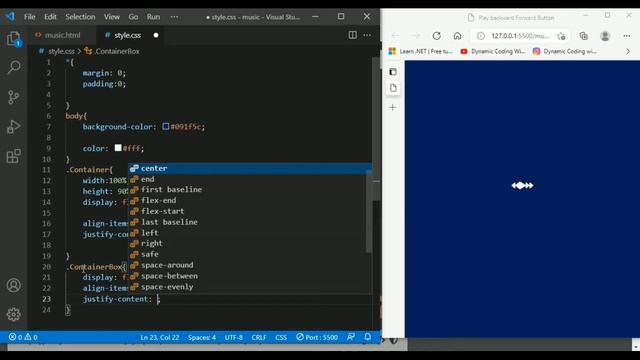Viewport: 640px width, 360px height.
Task: Expand the overflow menu ellipsis in menu bar
Action: point(174,17)
